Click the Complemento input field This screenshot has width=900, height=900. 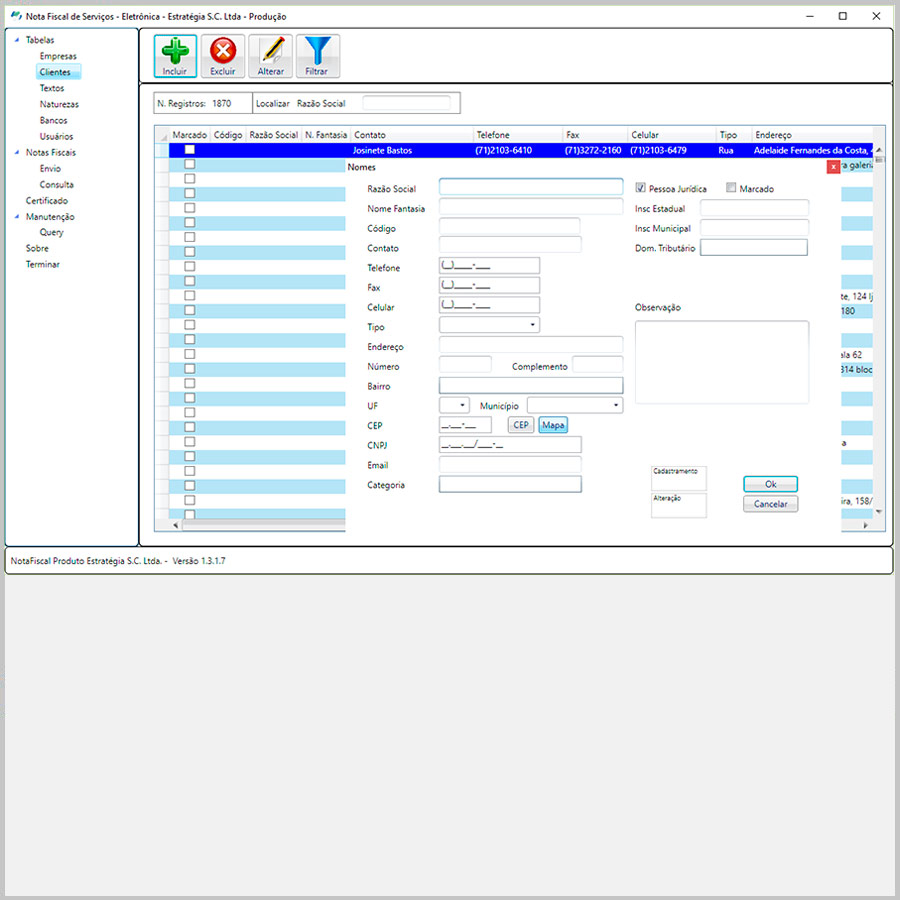tap(598, 364)
